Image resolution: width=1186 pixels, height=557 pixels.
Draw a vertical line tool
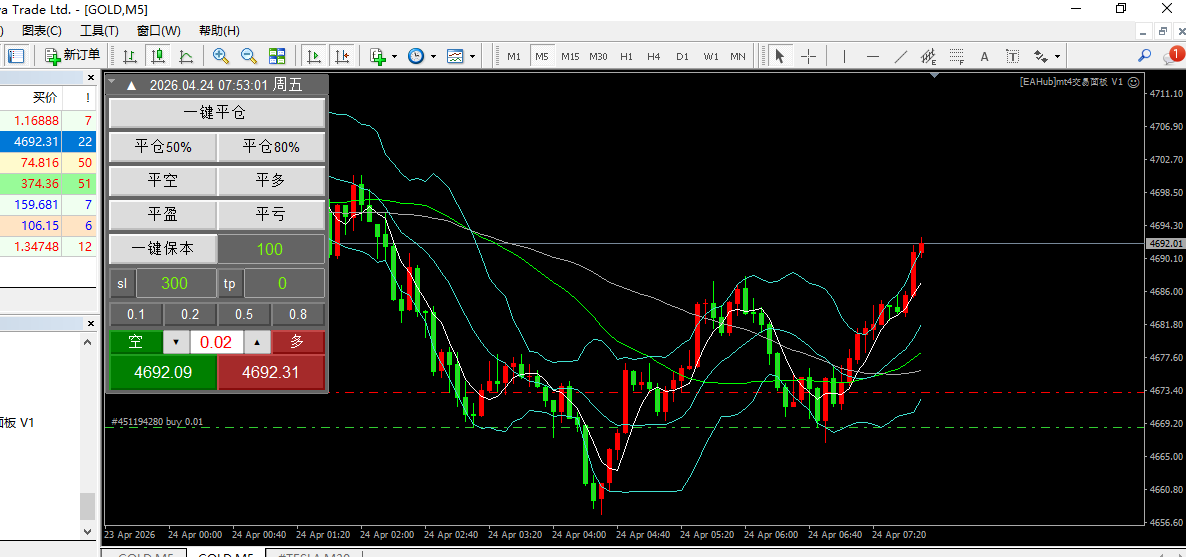tap(845, 56)
